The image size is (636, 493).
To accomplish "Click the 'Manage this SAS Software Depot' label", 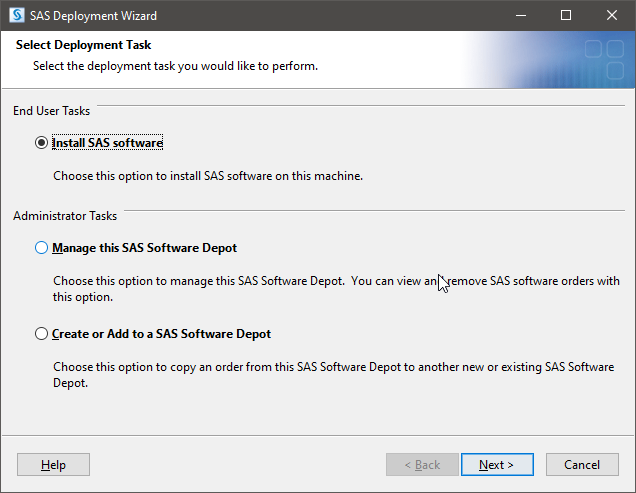I will tap(144, 248).
